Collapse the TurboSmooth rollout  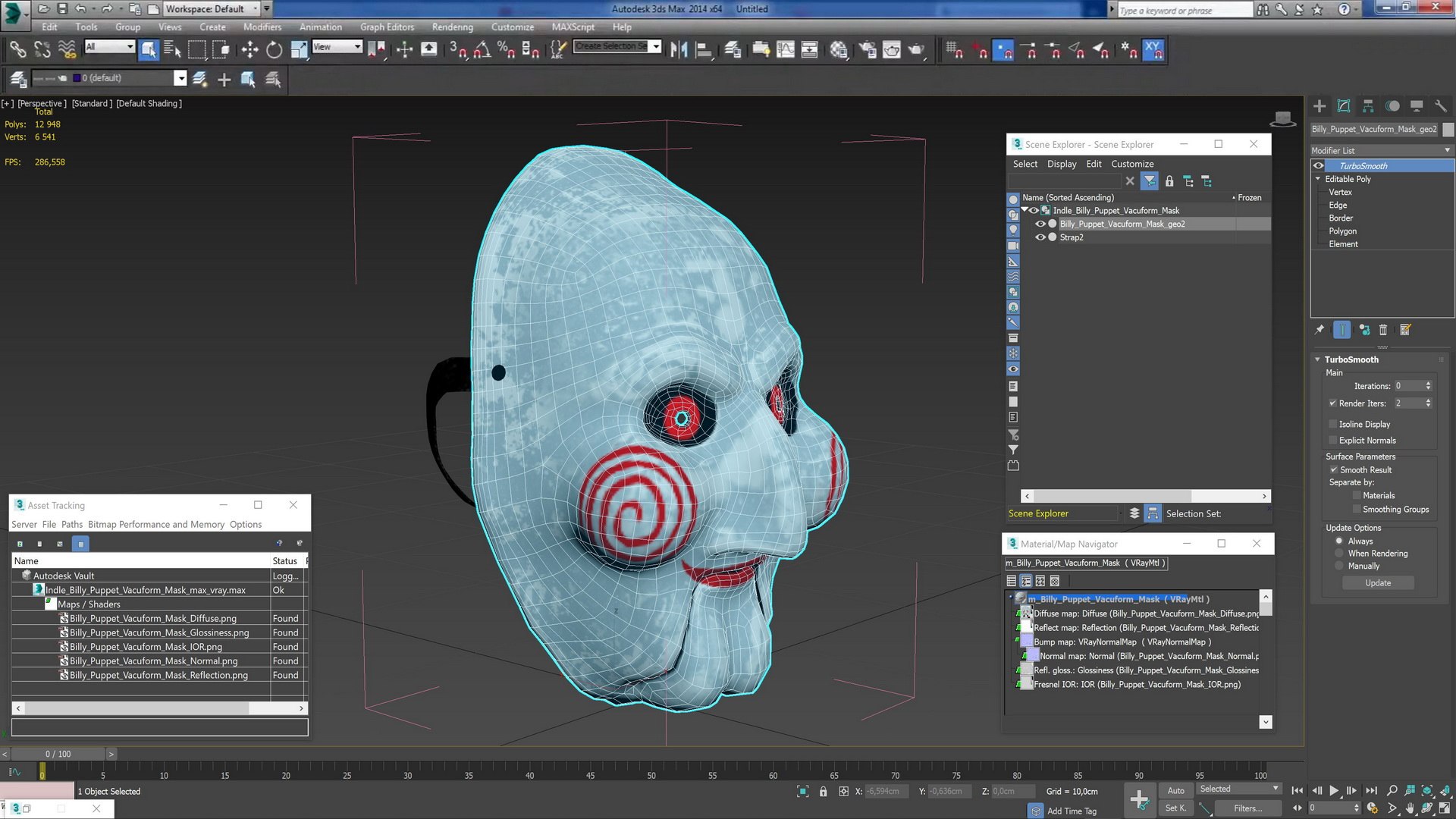click(1318, 359)
